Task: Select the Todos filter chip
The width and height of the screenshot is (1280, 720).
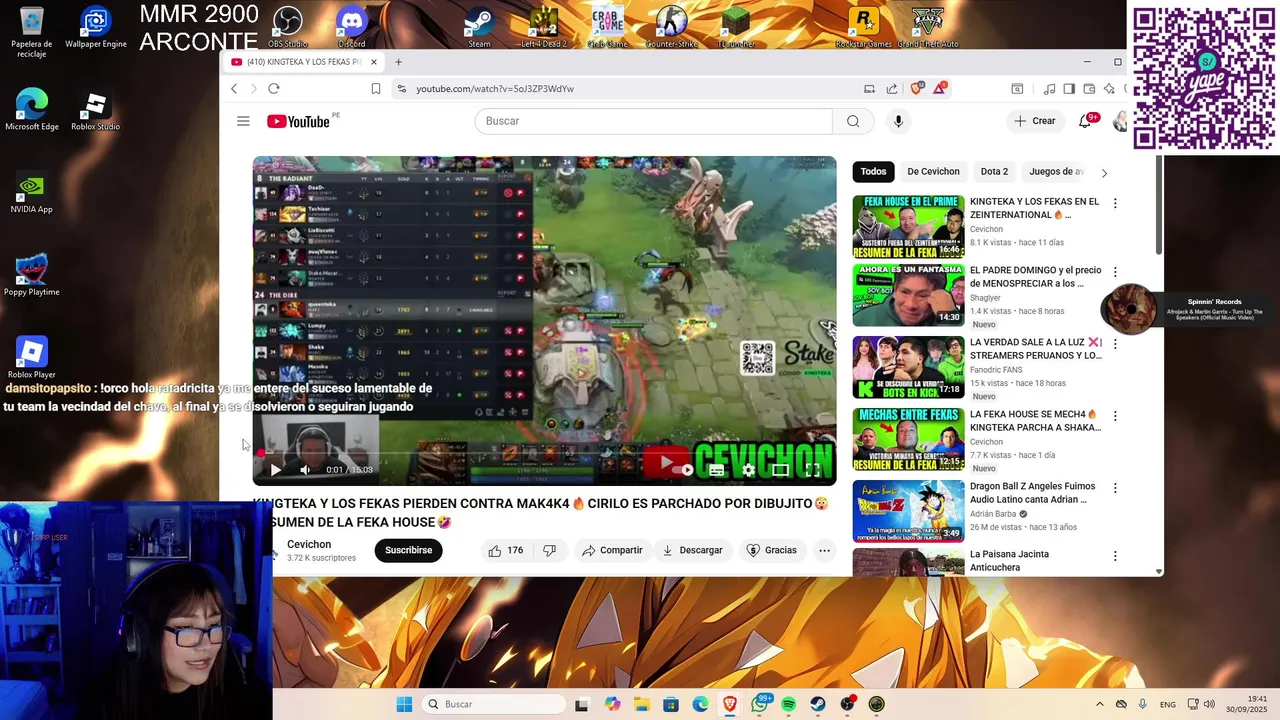Action: click(873, 172)
